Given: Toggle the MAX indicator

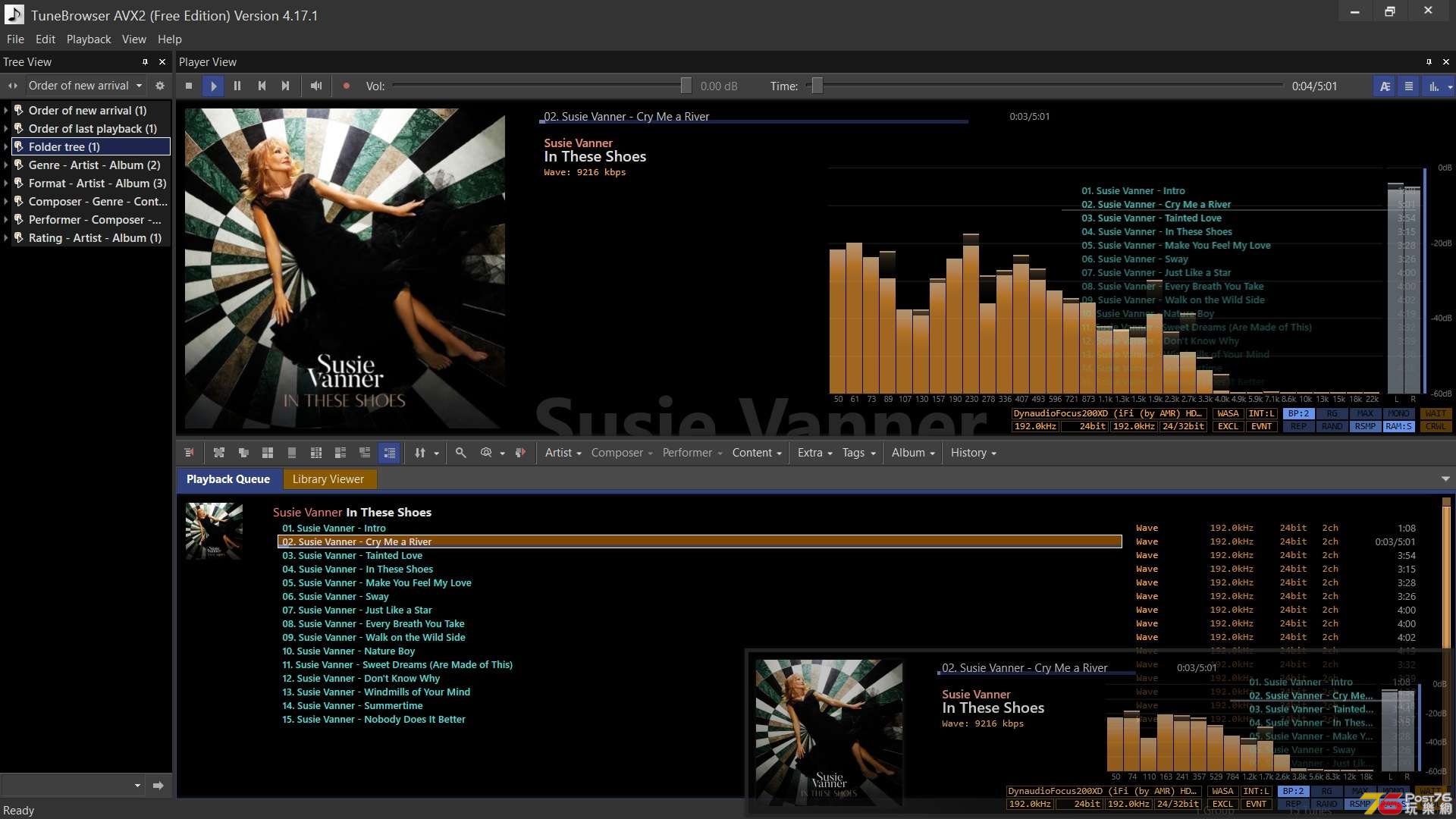Looking at the screenshot, I should point(1365,413).
